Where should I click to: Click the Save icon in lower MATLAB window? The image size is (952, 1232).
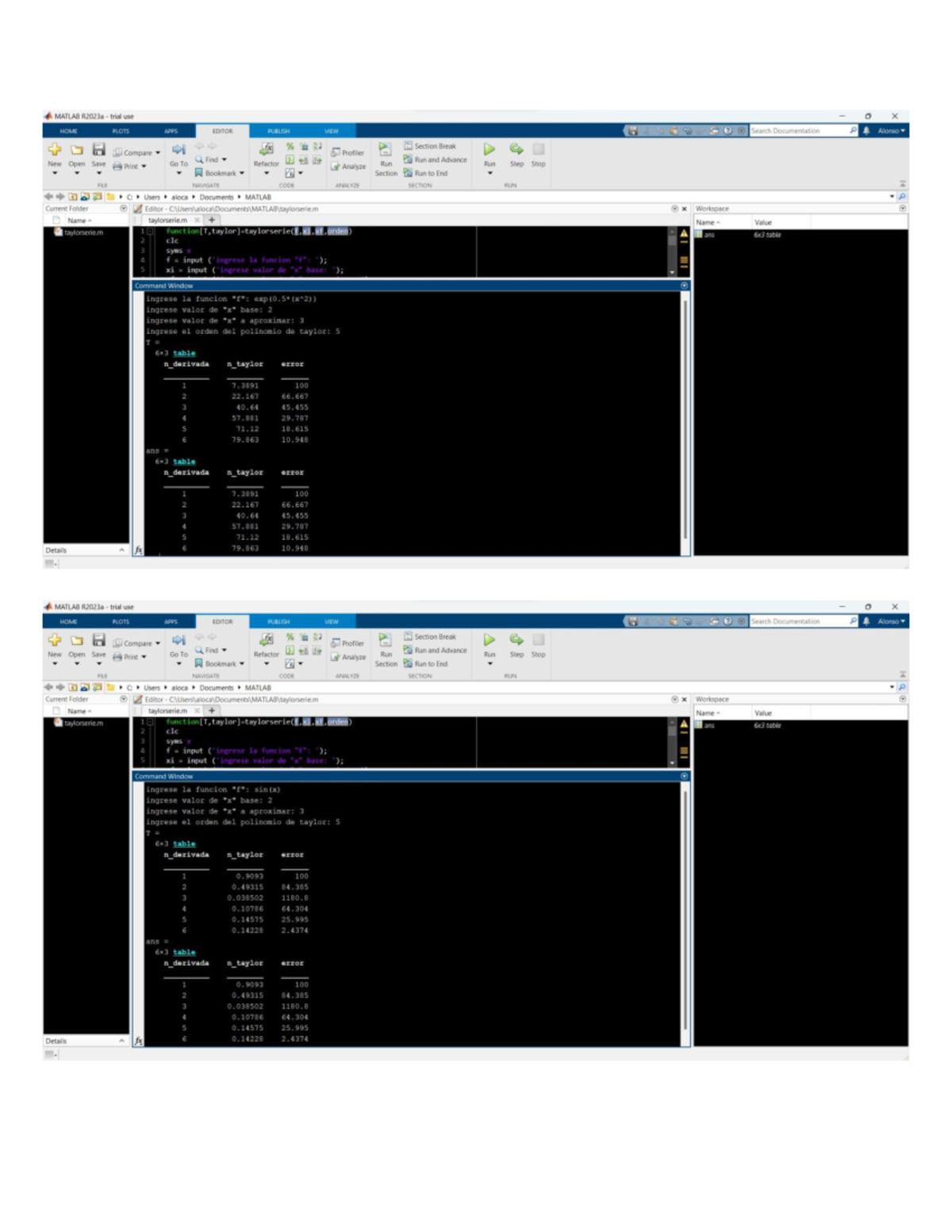coord(98,640)
